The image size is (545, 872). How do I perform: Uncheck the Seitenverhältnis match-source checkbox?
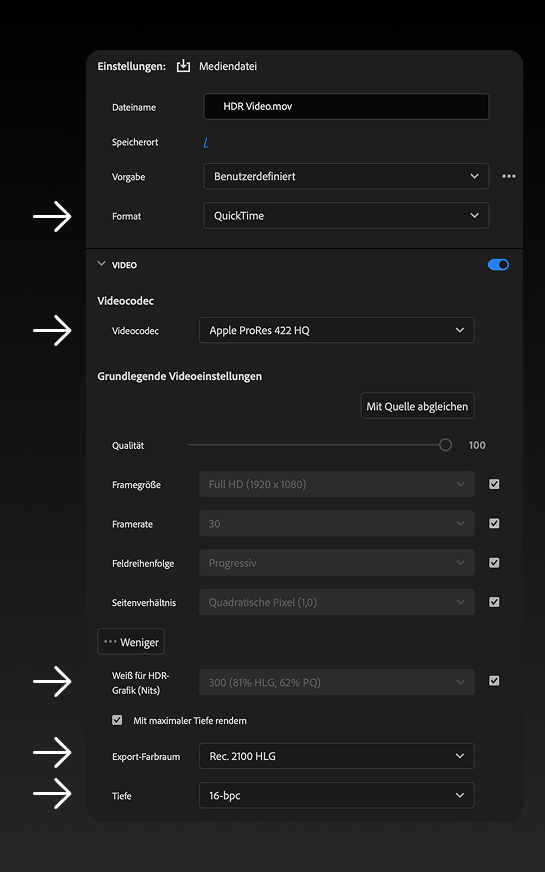pyautogui.click(x=494, y=602)
